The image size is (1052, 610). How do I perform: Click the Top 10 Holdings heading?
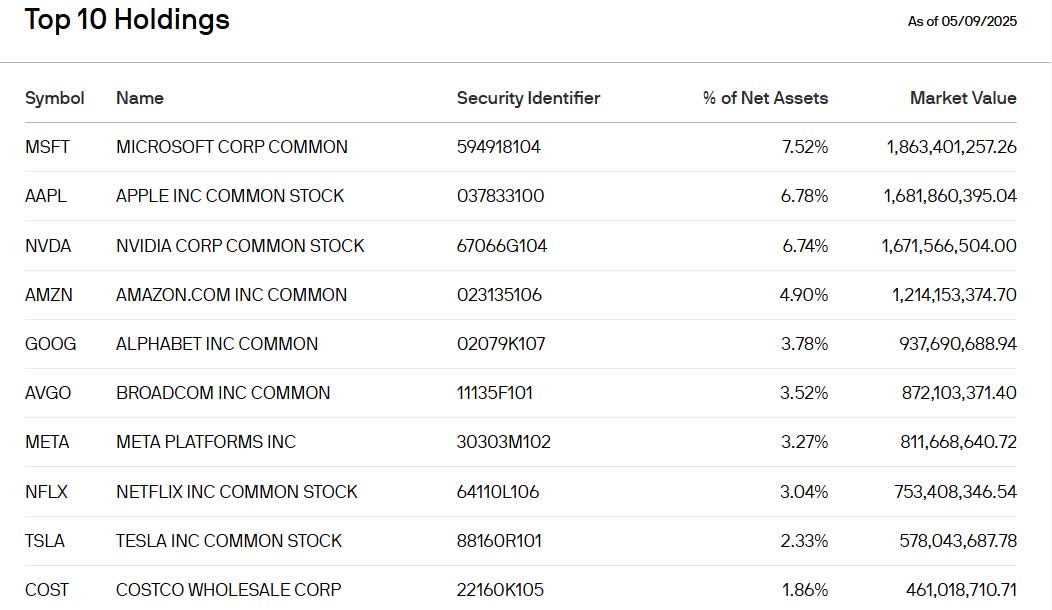click(127, 19)
